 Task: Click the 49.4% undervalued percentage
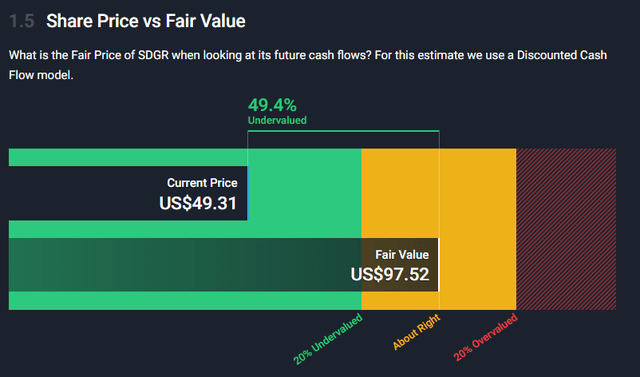point(272,105)
